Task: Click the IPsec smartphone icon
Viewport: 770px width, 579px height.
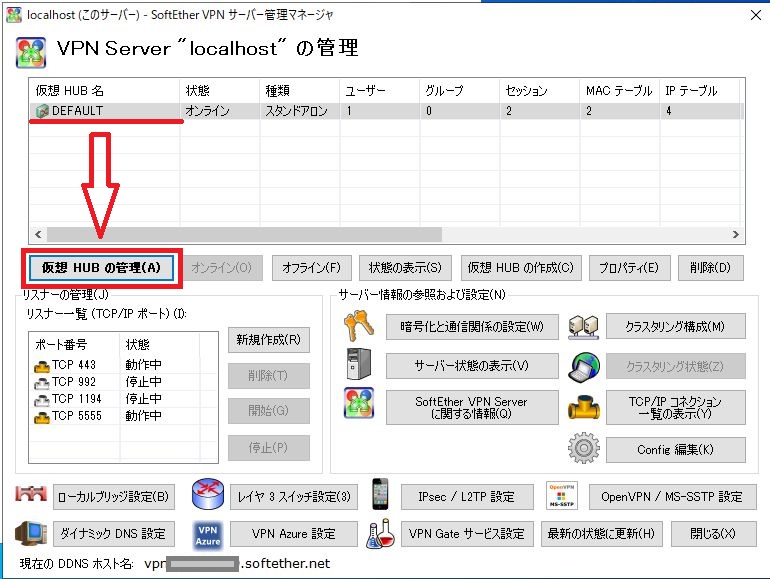Action: (380, 494)
